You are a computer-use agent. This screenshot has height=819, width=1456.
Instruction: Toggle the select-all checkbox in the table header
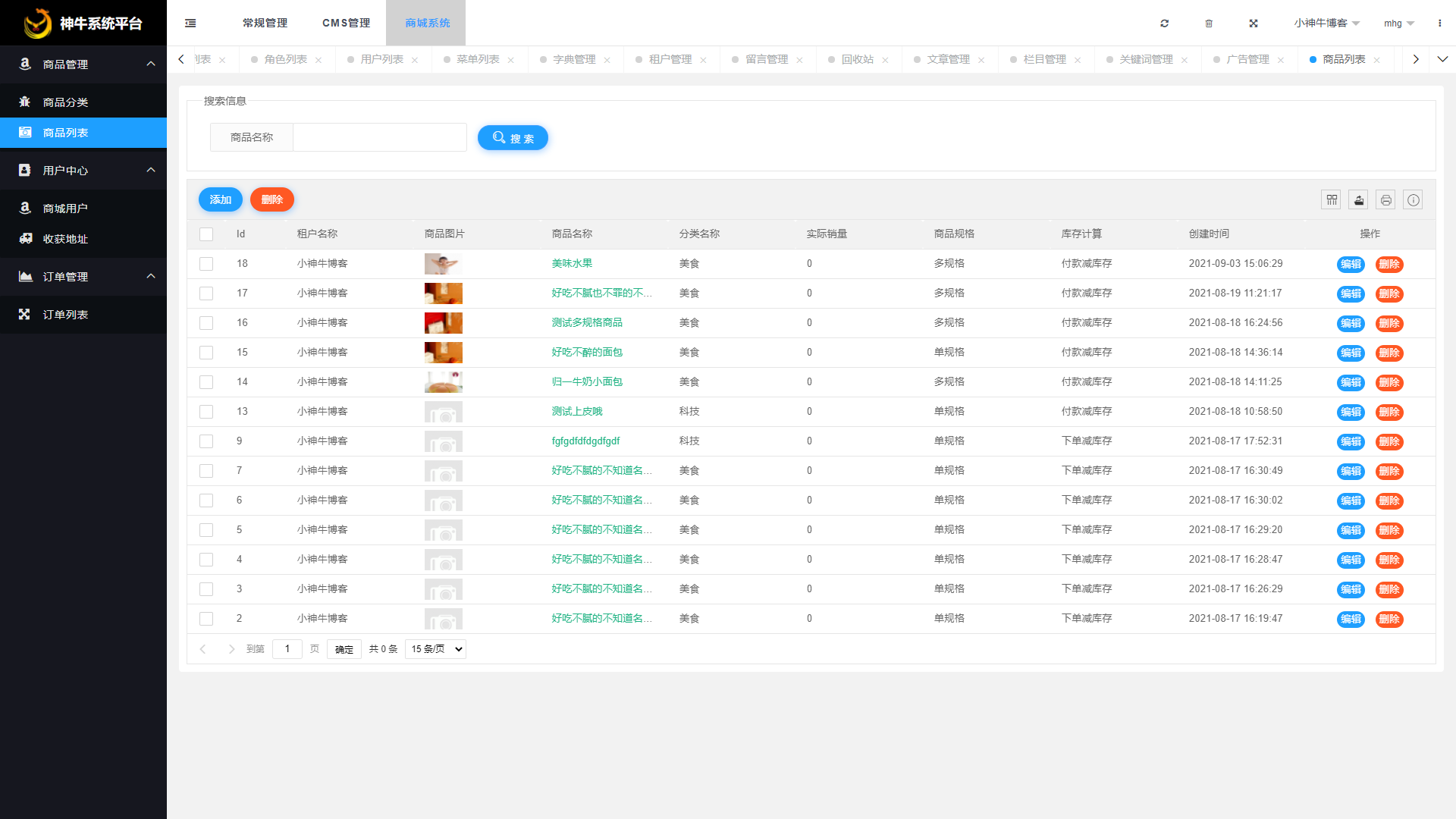pyautogui.click(x=206, y=234)
